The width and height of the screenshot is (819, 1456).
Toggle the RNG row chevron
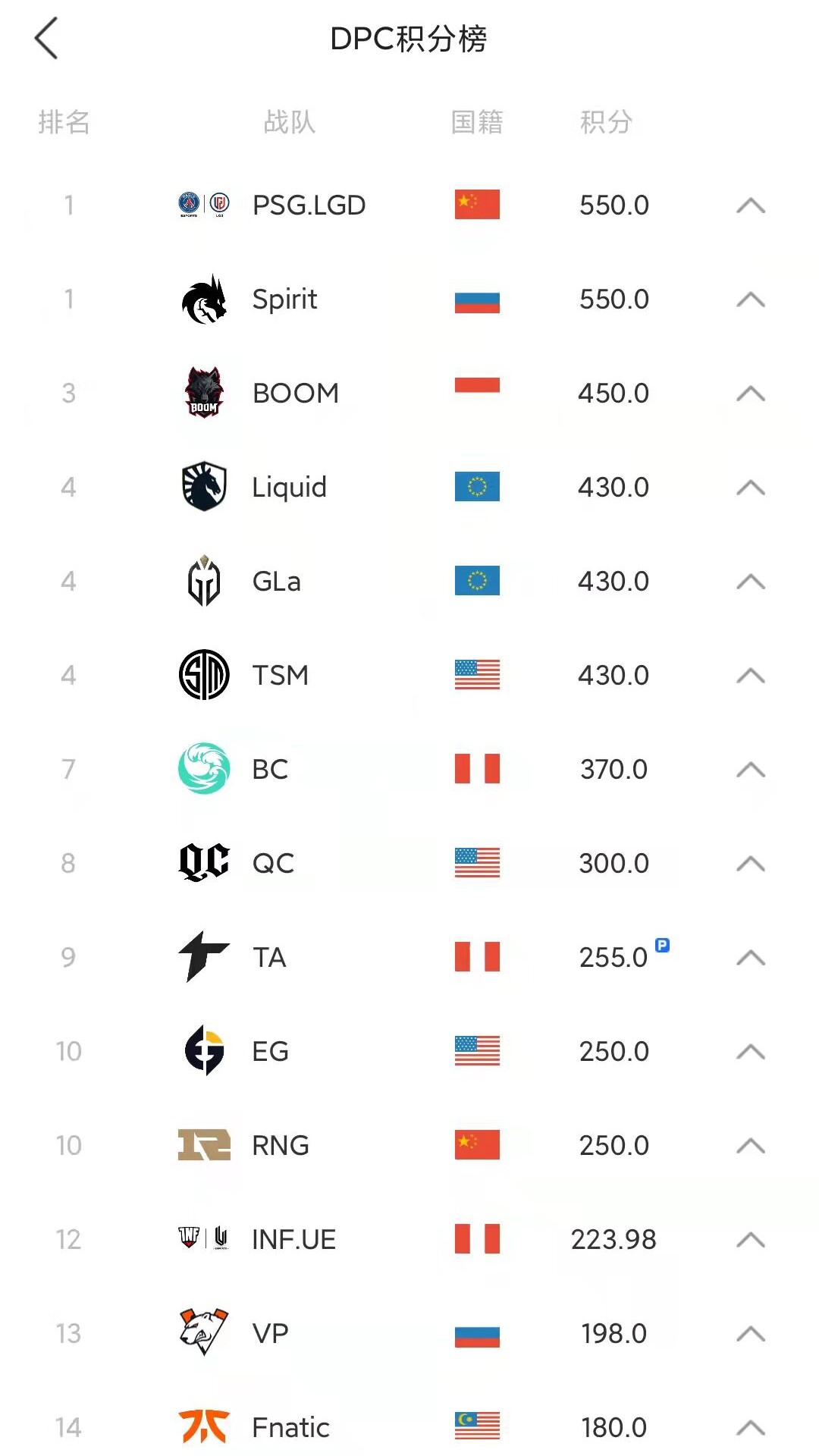[750, 1146]
